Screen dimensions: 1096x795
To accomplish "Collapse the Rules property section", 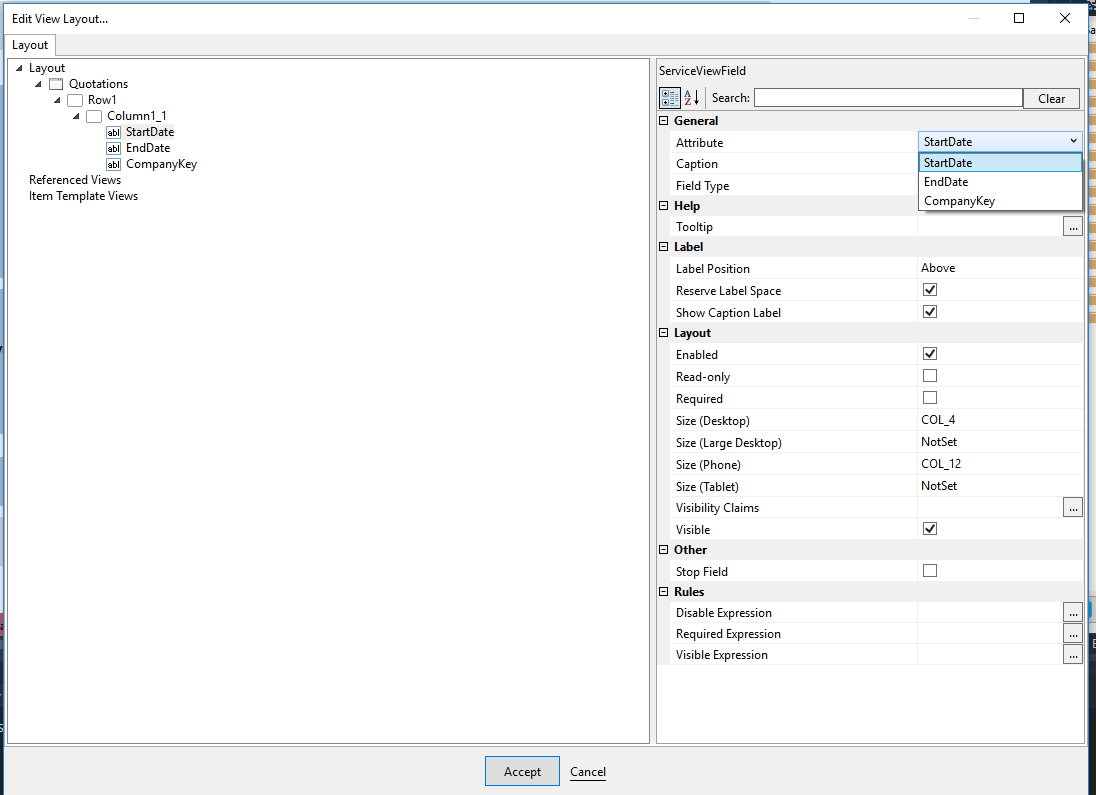I will (664, 592).
